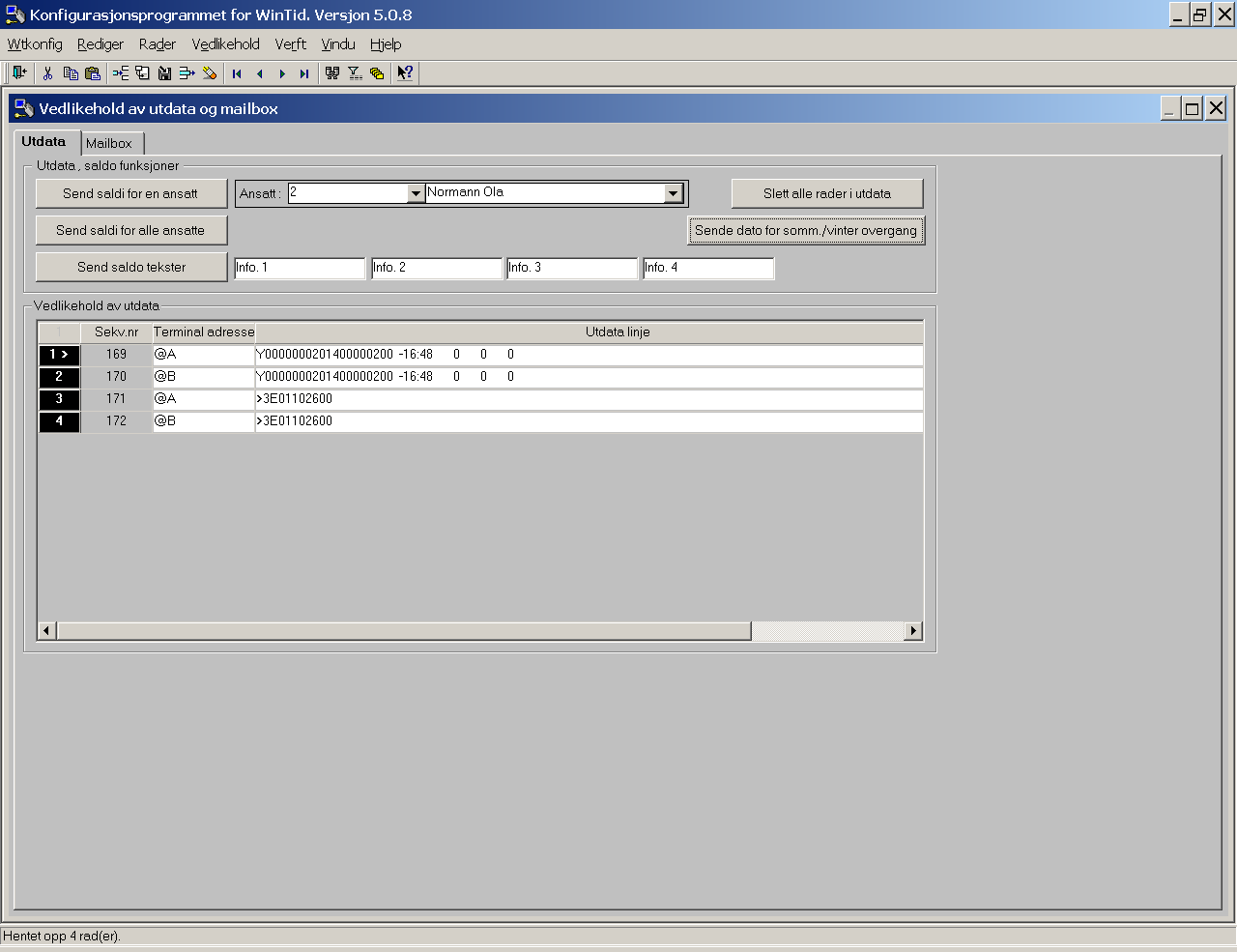The image size is (1237, 952).
Task: Click the Terminal adresse column header
Action: (x=204, y=332)
